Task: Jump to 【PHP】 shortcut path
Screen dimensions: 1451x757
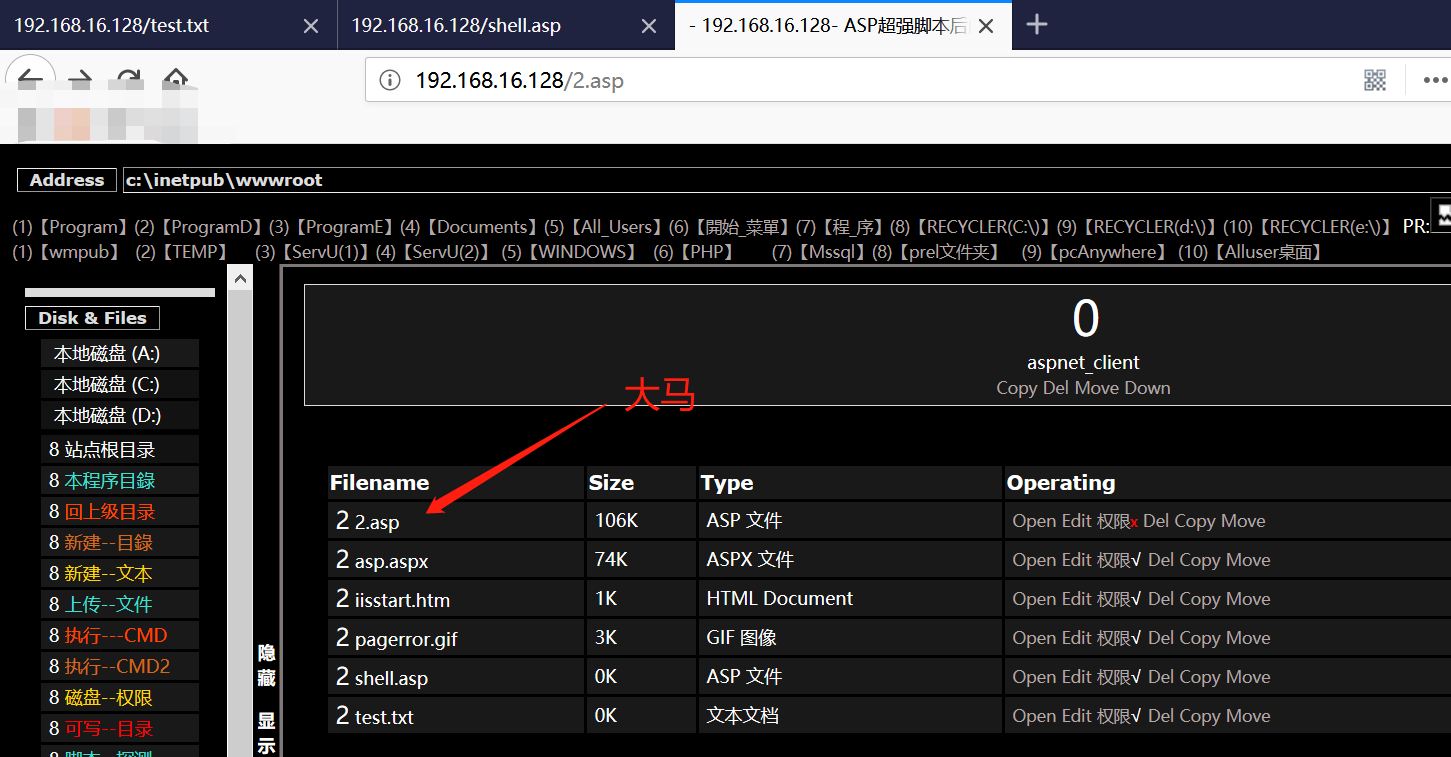Action: pyautogui.click(x=708, y=252)
